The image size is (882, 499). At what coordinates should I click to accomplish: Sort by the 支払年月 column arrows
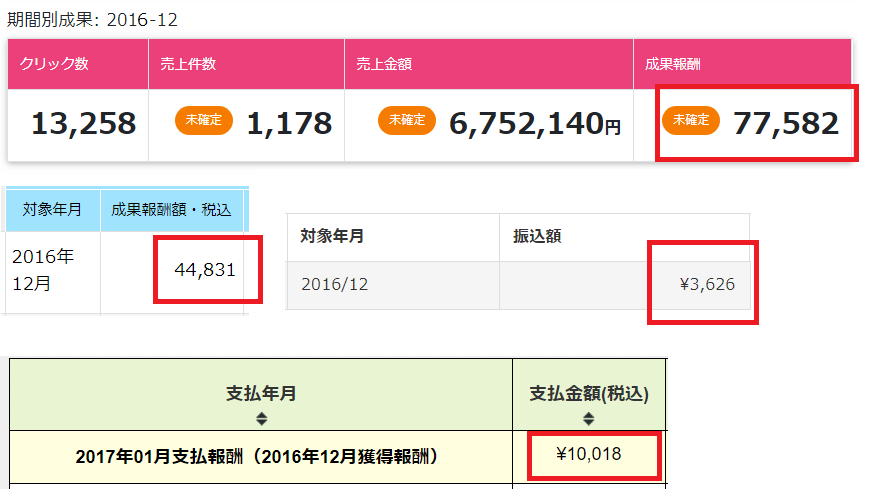coord(261,418)
